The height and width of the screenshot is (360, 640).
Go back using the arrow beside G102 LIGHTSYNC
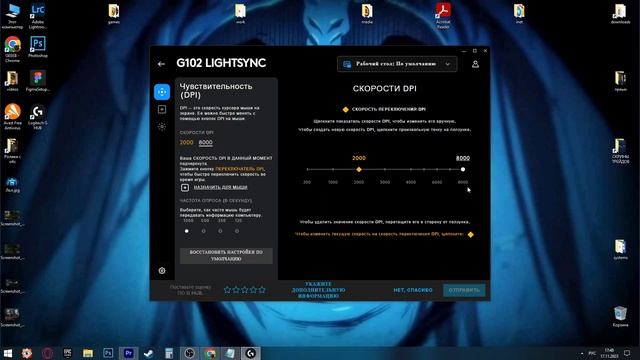161,64
